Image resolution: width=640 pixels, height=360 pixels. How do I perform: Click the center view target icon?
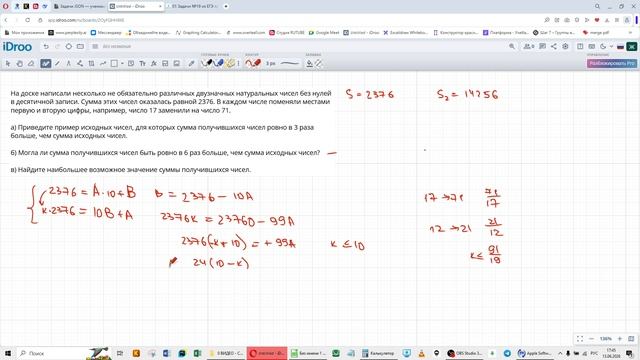pyautogui.click(x=69, y=47)
